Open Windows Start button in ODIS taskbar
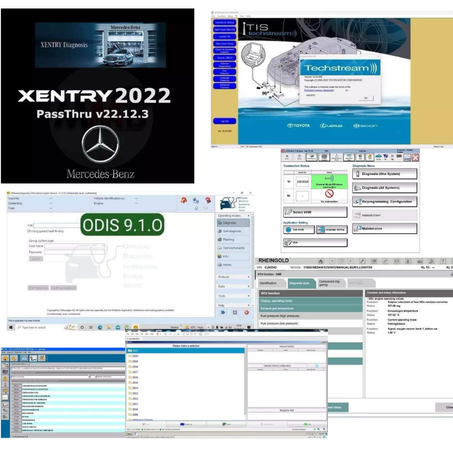This screenshot has height=453, width=453. (11, 327)
